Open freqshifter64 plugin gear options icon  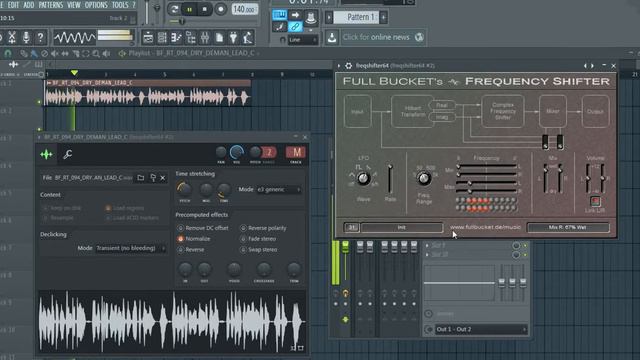pos(349,66)
